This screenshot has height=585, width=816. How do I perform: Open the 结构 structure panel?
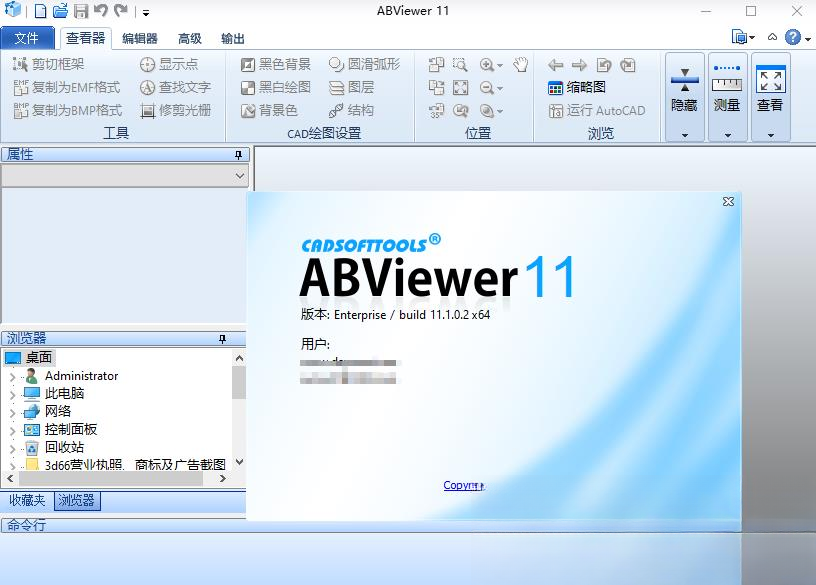pyautogui.click(x=351, y=110)
